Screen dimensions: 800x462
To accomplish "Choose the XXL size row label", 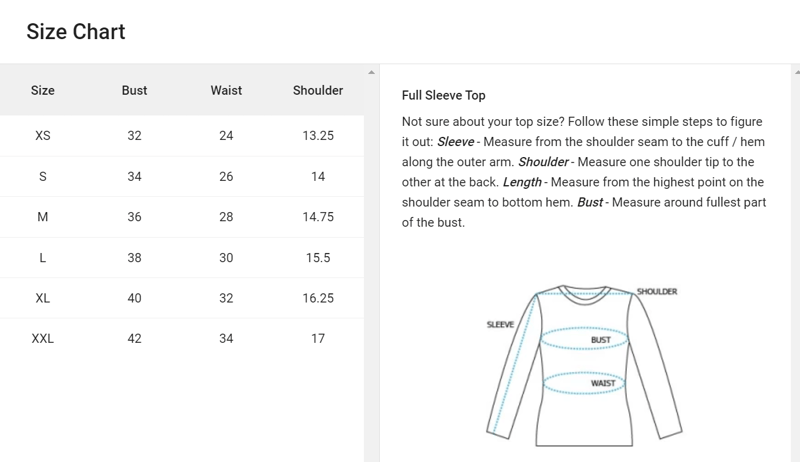I will pyautogui.click(x=43, y=339).
